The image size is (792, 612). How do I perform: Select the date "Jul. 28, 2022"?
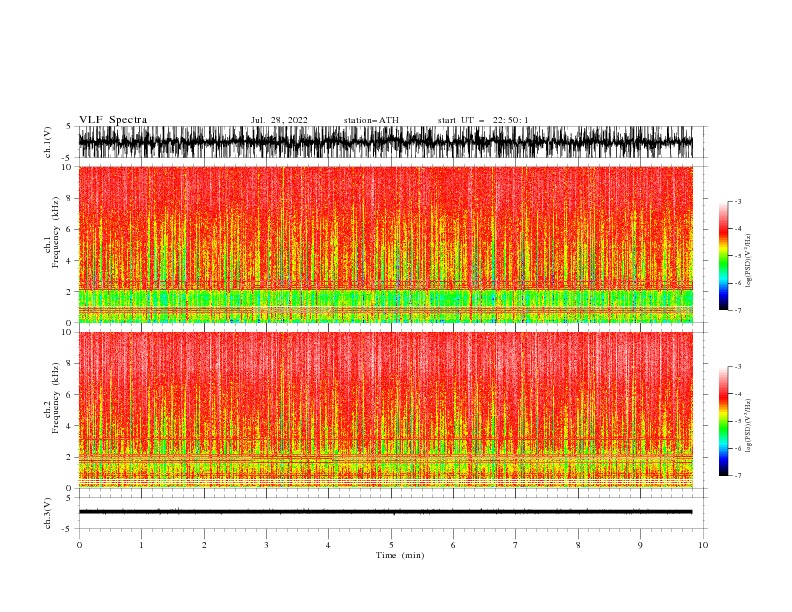pyautogui.click(x=279, y=120)
